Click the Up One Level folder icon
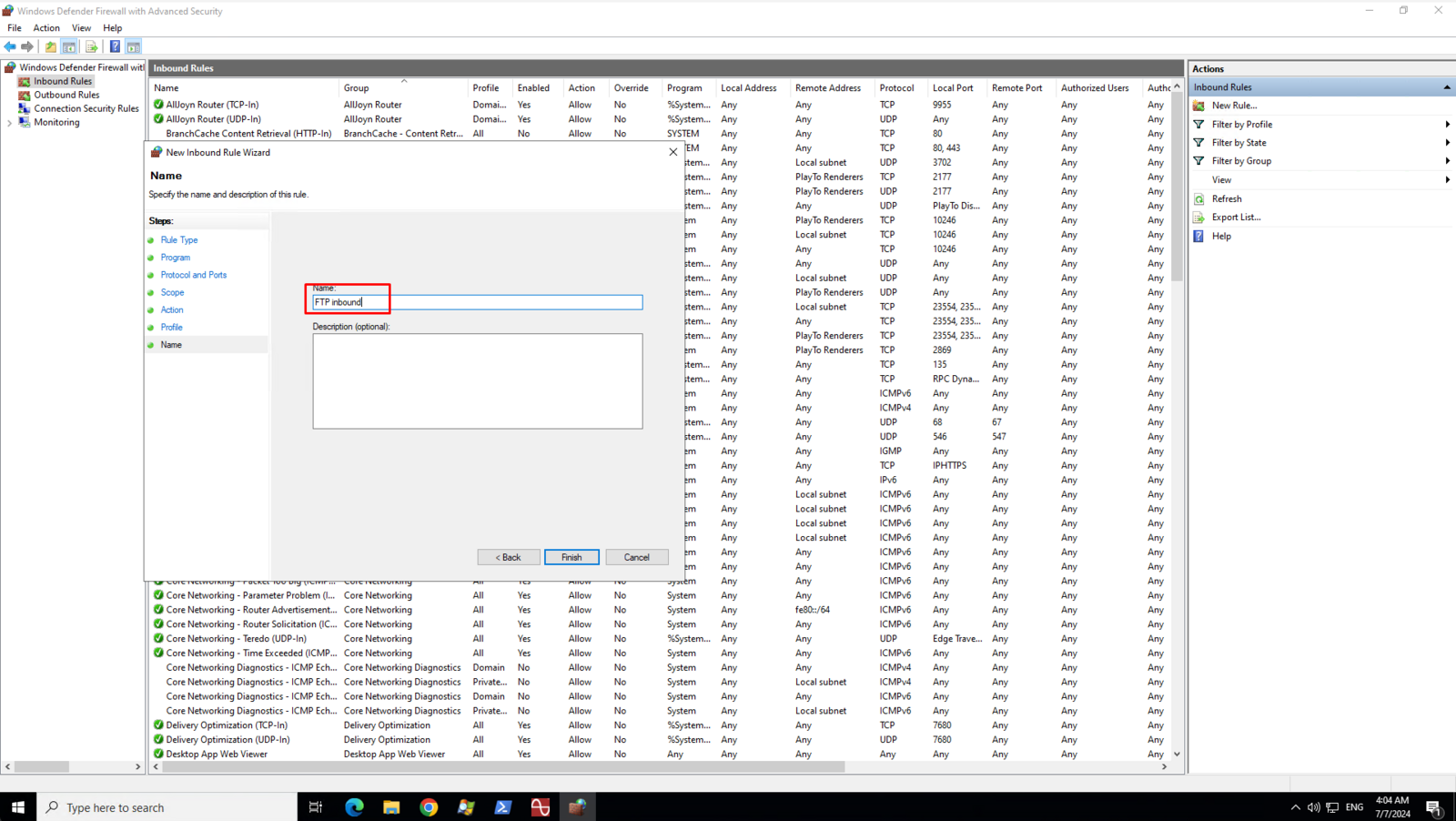1456x821 pixels. 51,46
